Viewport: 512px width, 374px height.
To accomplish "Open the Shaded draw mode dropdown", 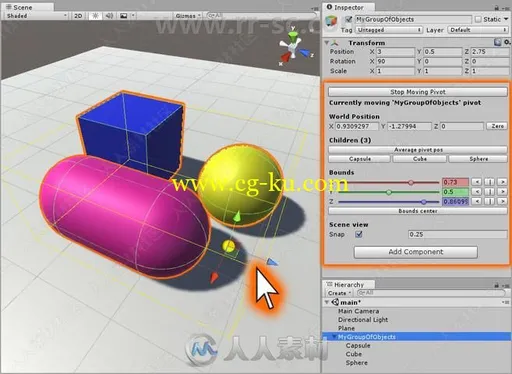I will point(36,16).
